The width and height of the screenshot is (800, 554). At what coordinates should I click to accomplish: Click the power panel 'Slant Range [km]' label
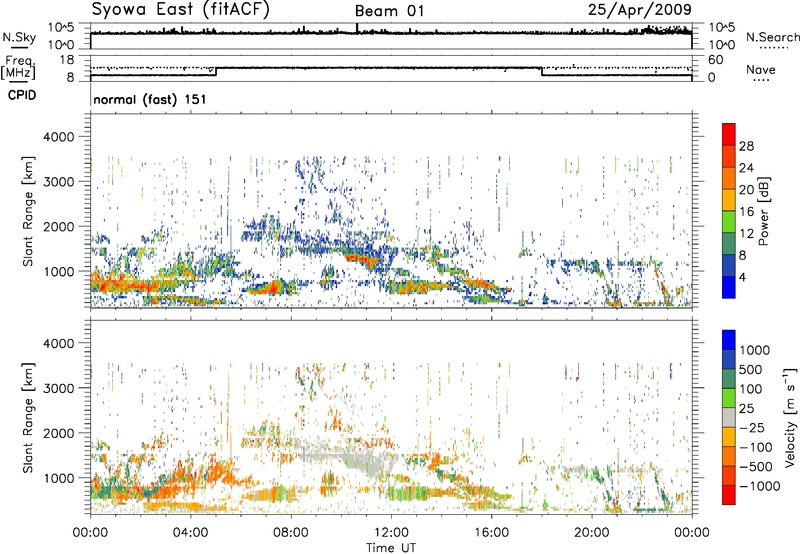[x=28, y=211]
